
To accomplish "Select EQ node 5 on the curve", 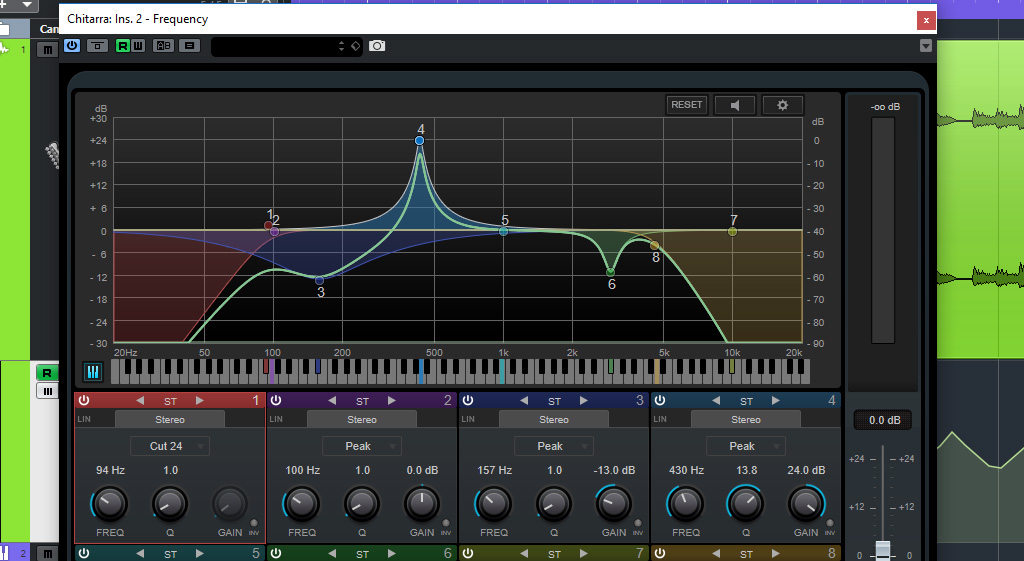I will pos(503,231).
